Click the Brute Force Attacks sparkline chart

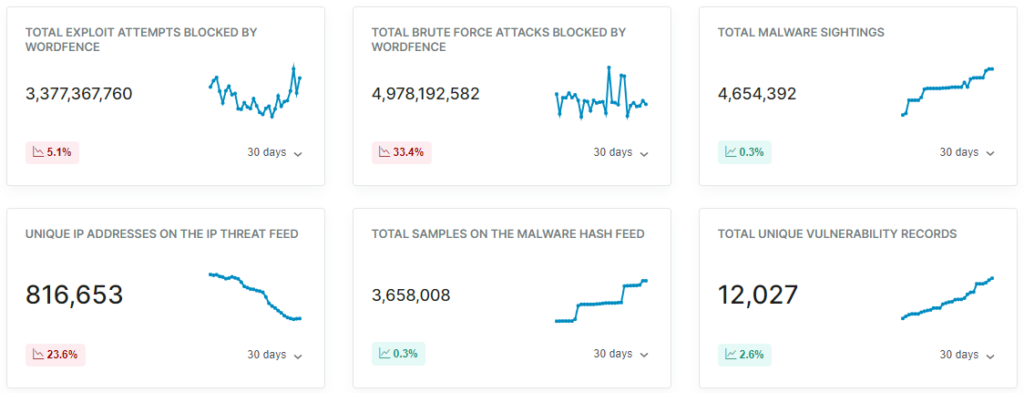pyautogui.click(x=601, y=93)
